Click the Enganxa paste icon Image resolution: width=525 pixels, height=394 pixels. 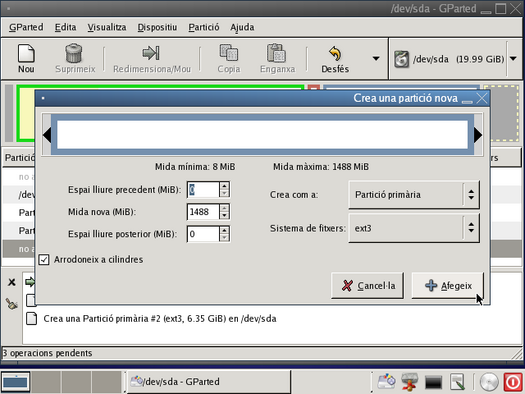pos(277,53)
